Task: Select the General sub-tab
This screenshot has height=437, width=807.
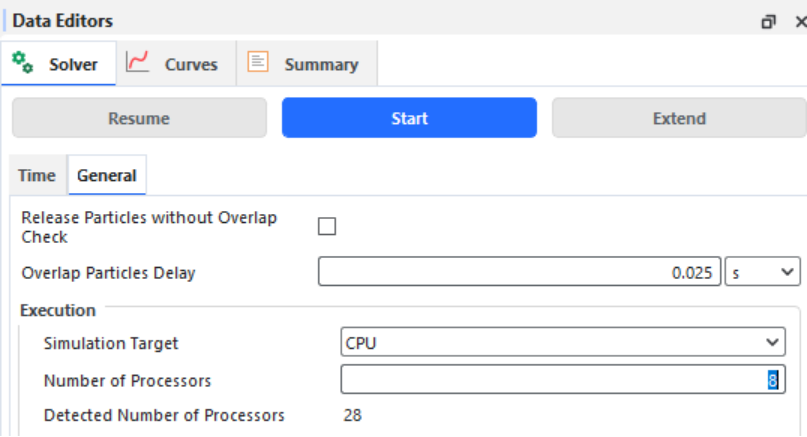Action: pos(107,176)
